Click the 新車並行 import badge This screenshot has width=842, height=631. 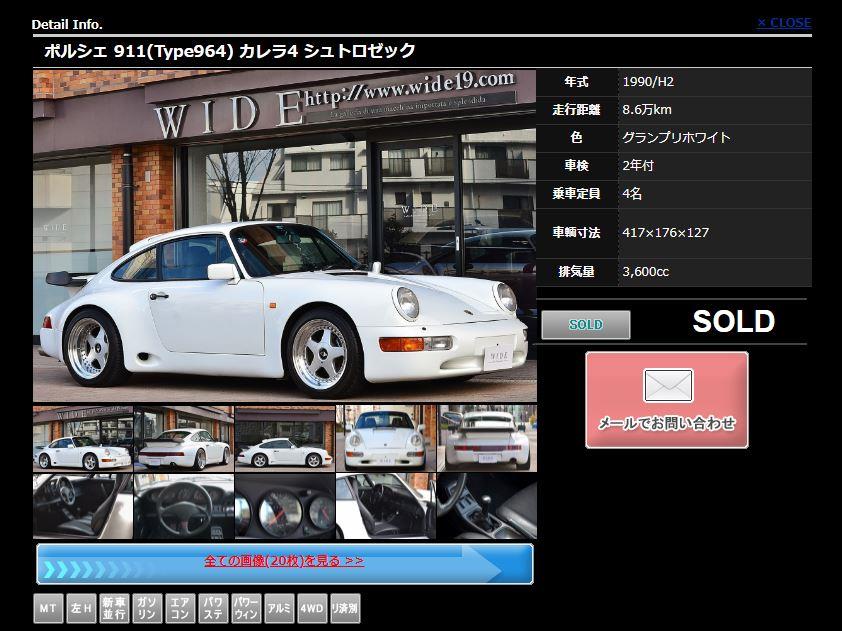[114, 608]
